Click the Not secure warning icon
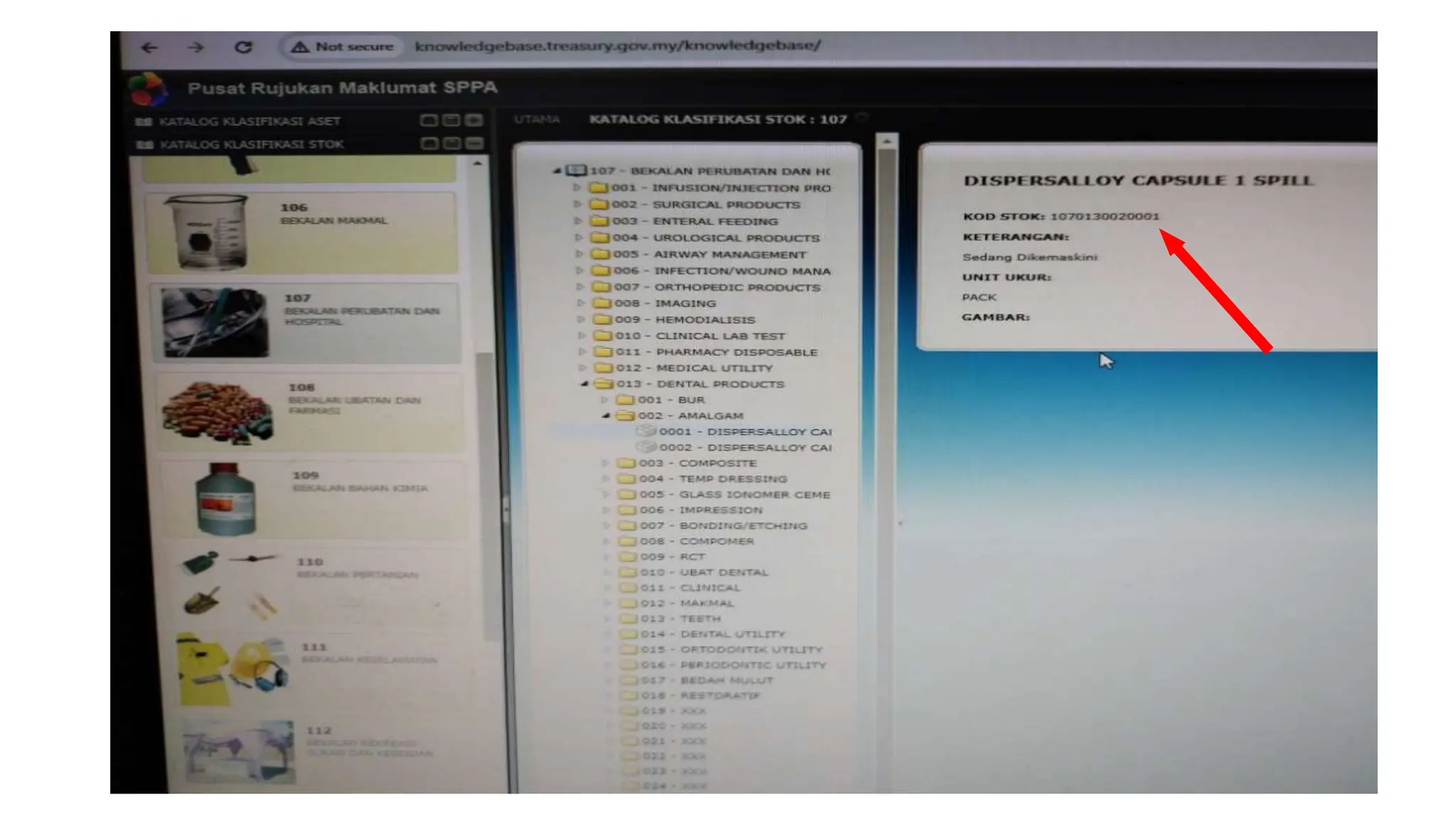Viewport: 1456px width, 819px height. tap(299, 47)
